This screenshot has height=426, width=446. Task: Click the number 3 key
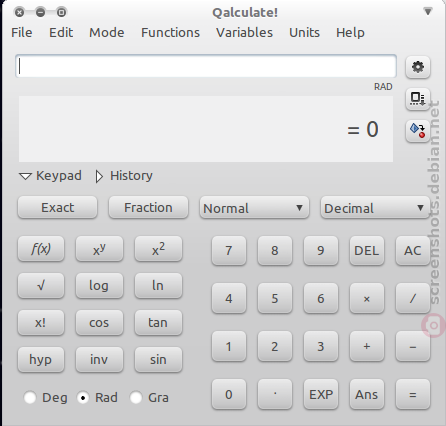(321, 347)
